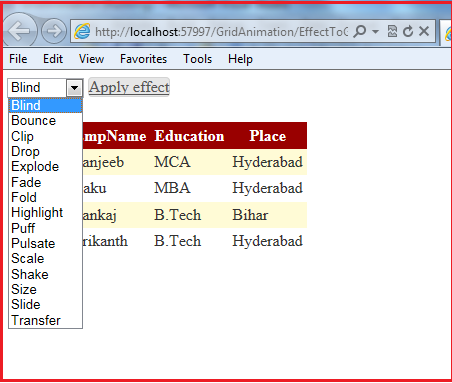
Task: Select the Bounce effect option
Action: click(x=45, y=121)
